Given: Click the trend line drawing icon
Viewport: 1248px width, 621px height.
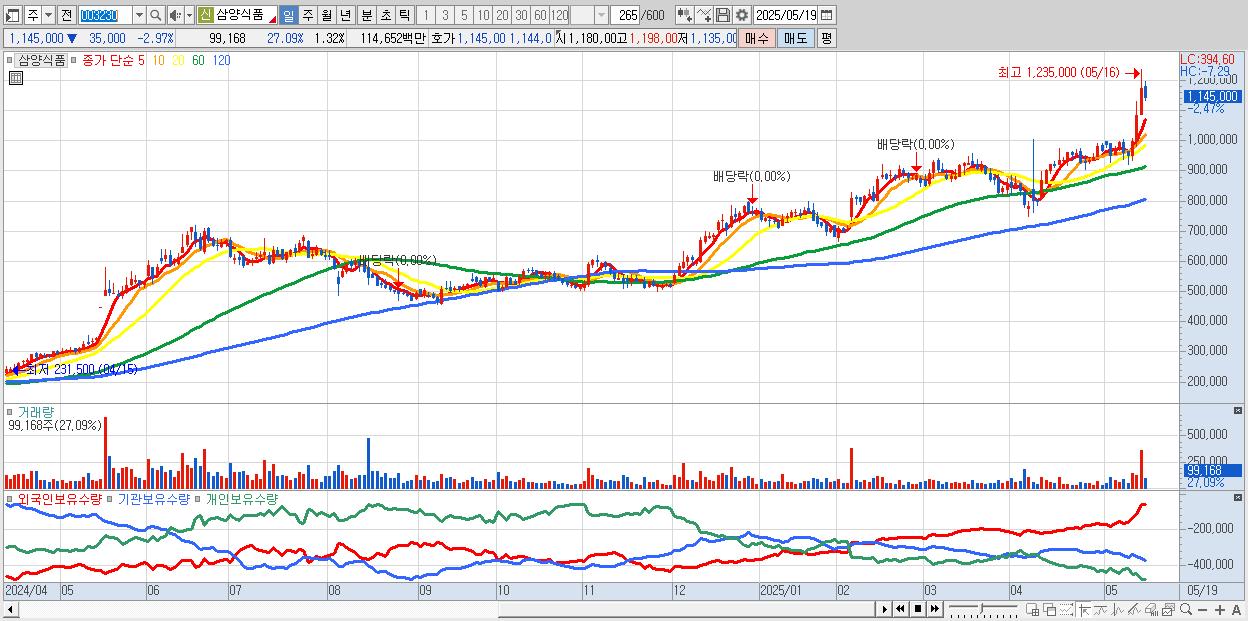Looking at the screenshot, I should (1101, 609).
